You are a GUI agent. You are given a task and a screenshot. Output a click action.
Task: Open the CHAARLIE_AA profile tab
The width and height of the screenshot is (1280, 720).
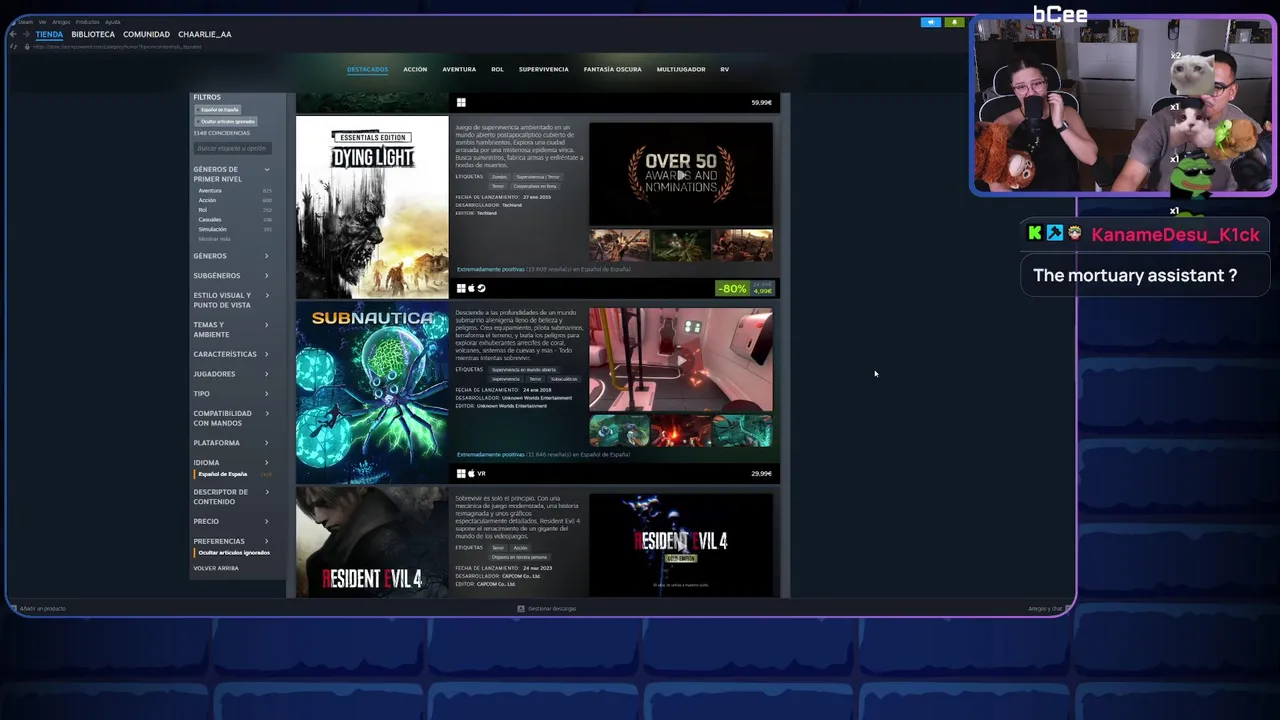[x=205, y=34]
